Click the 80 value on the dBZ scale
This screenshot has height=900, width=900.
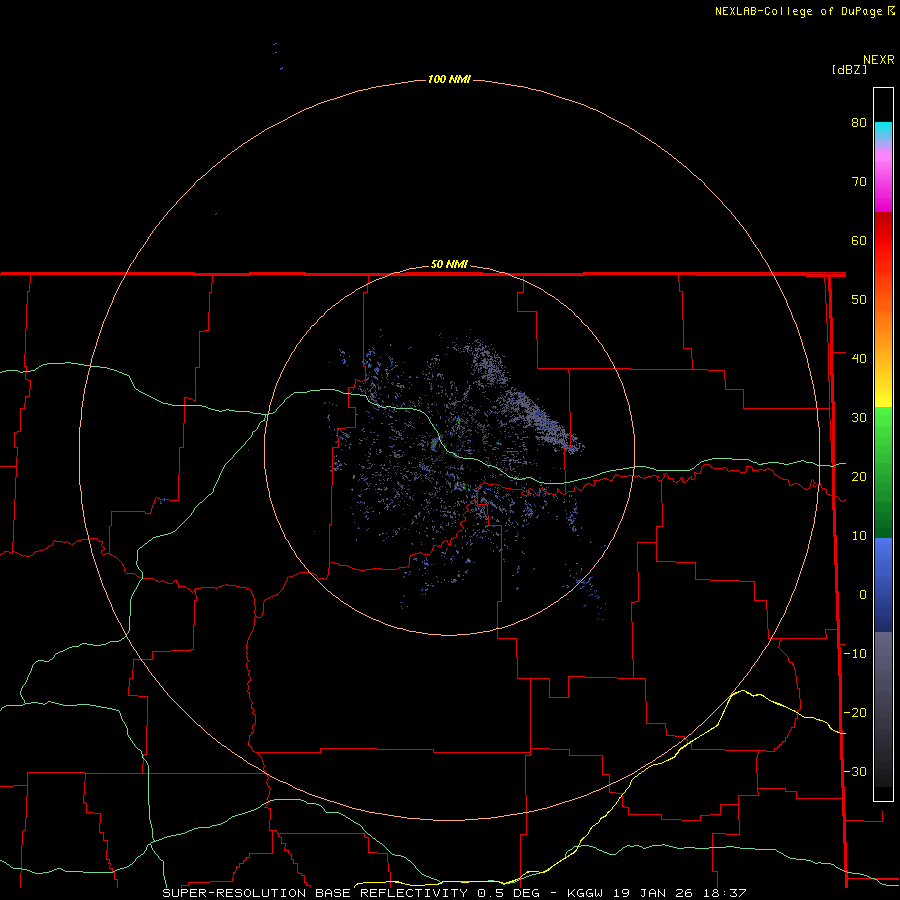coord(859,123)
